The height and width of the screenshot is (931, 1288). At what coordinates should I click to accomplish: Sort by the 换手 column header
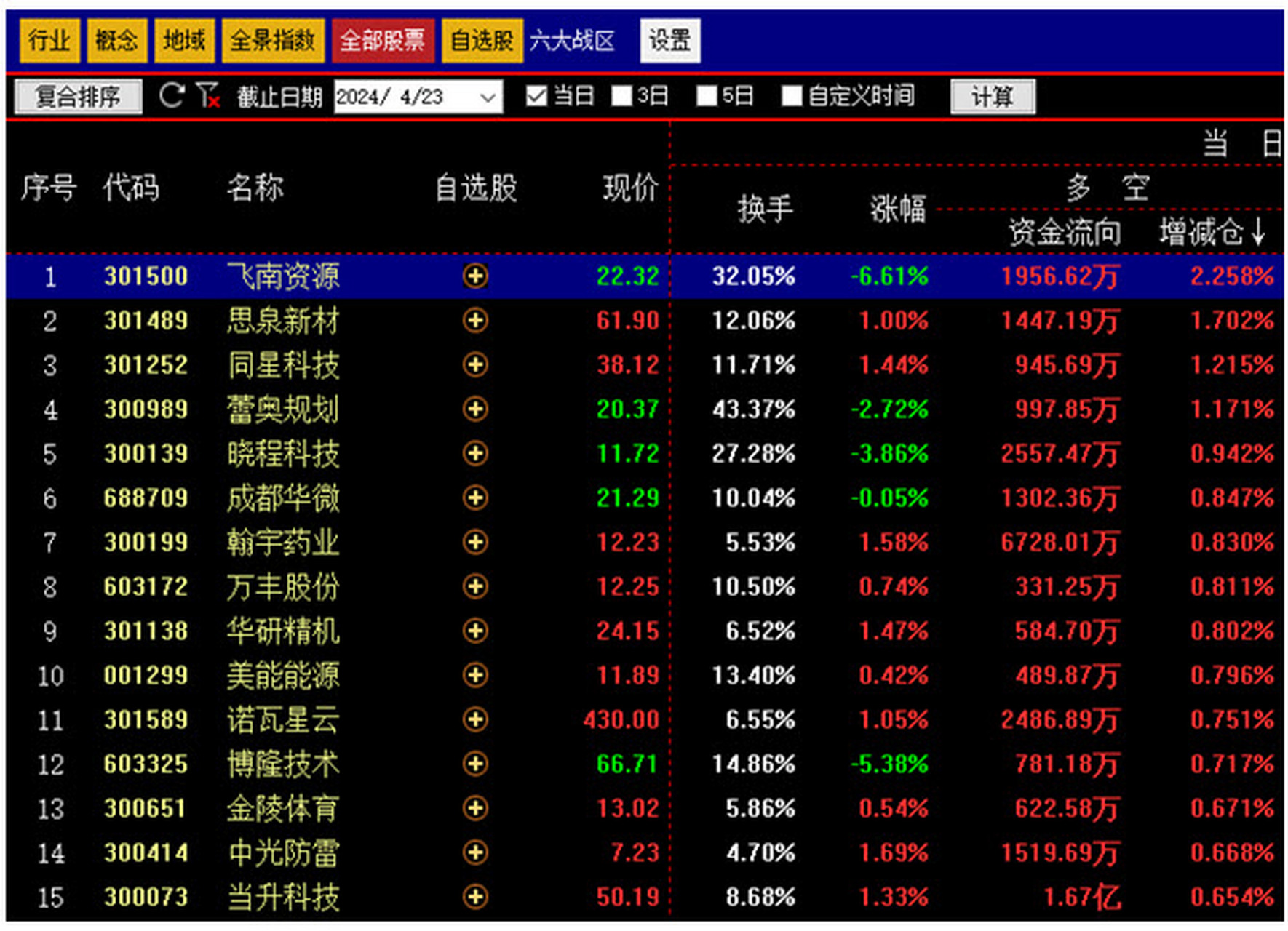point(765,209)
